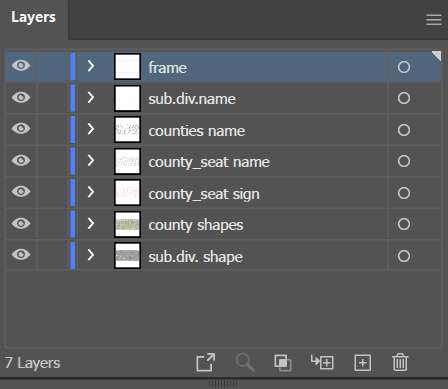Click the sub.div. shape layer thumbnail
Screen dimensions: 448x389
[127, 255]
